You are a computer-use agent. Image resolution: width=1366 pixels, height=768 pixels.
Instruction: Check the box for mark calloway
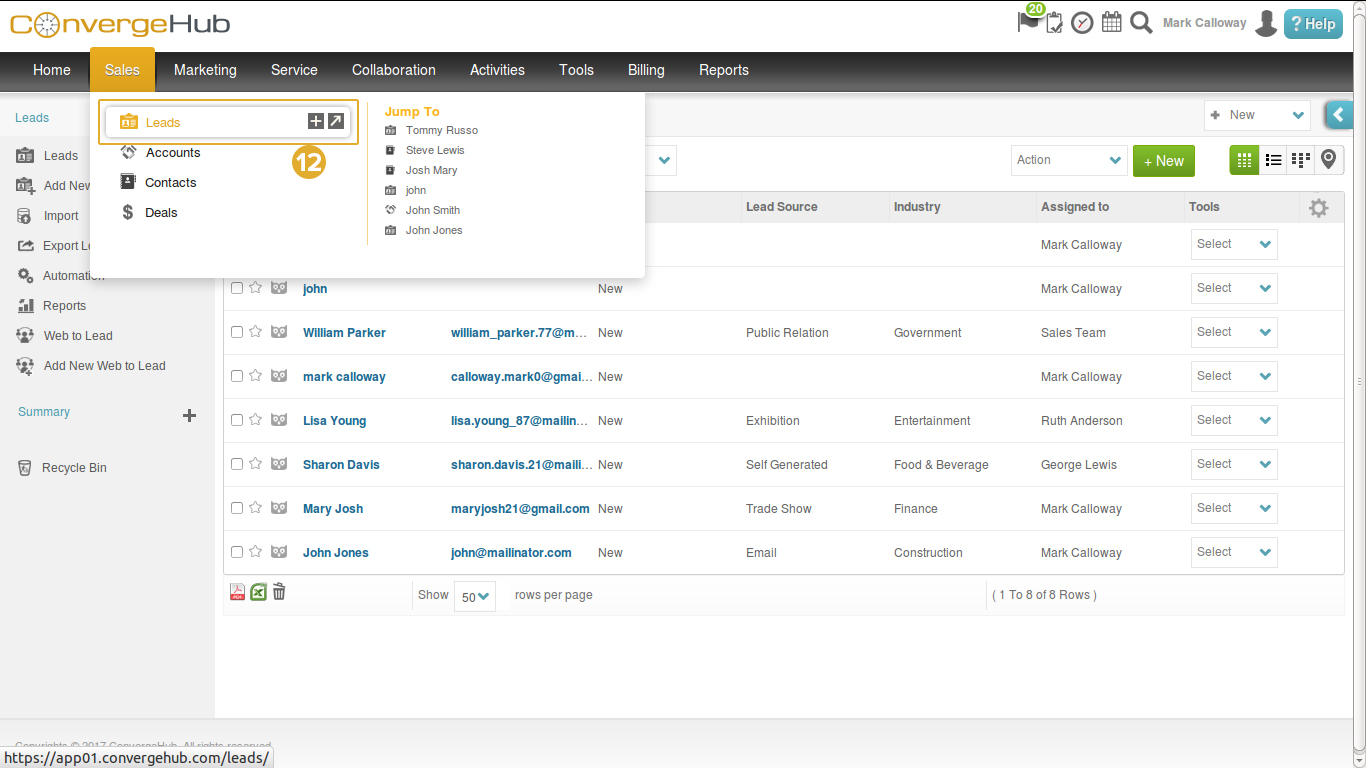[x=237, y=376]
